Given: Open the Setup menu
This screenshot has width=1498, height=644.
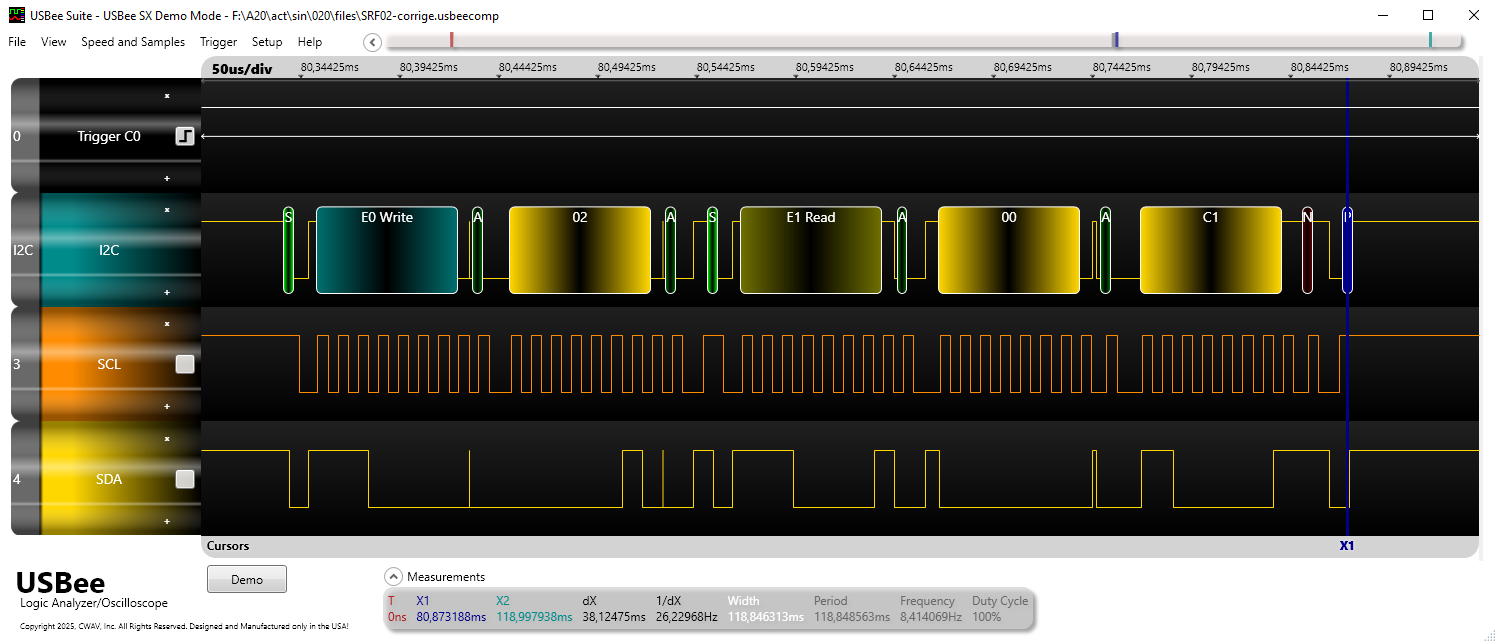Looking at the screenshot, I should [267, 42].
